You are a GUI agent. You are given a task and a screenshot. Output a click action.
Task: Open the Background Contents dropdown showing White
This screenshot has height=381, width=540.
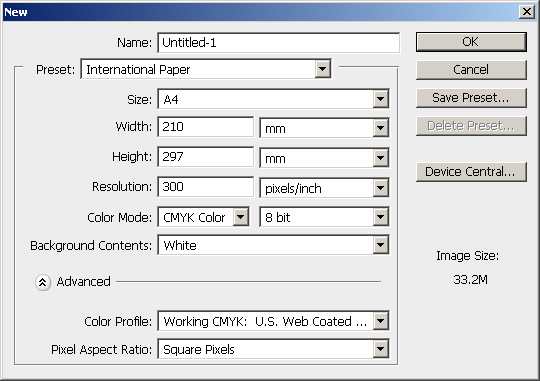tap(273, 245)
